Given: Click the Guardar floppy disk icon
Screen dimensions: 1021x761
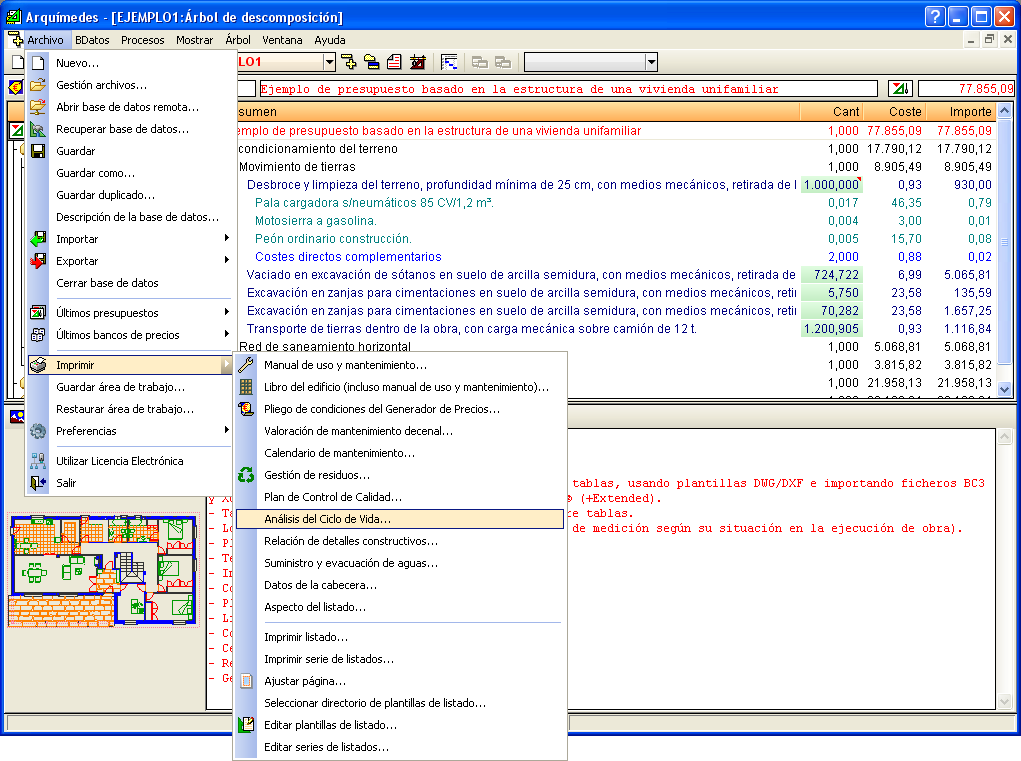Looking at the screenshot, I should point(38,151).
